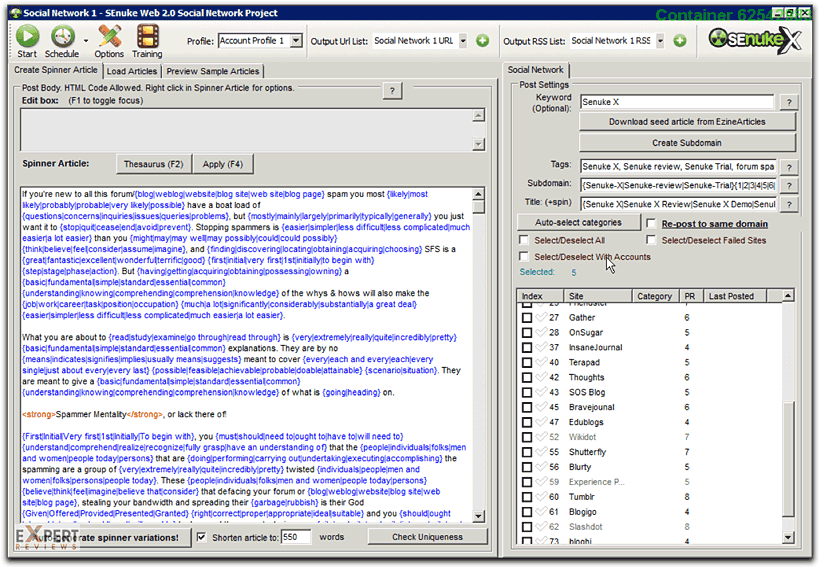Open the Training film icon
This screenshot has width=820, height=568.
(x=147, y=37)
